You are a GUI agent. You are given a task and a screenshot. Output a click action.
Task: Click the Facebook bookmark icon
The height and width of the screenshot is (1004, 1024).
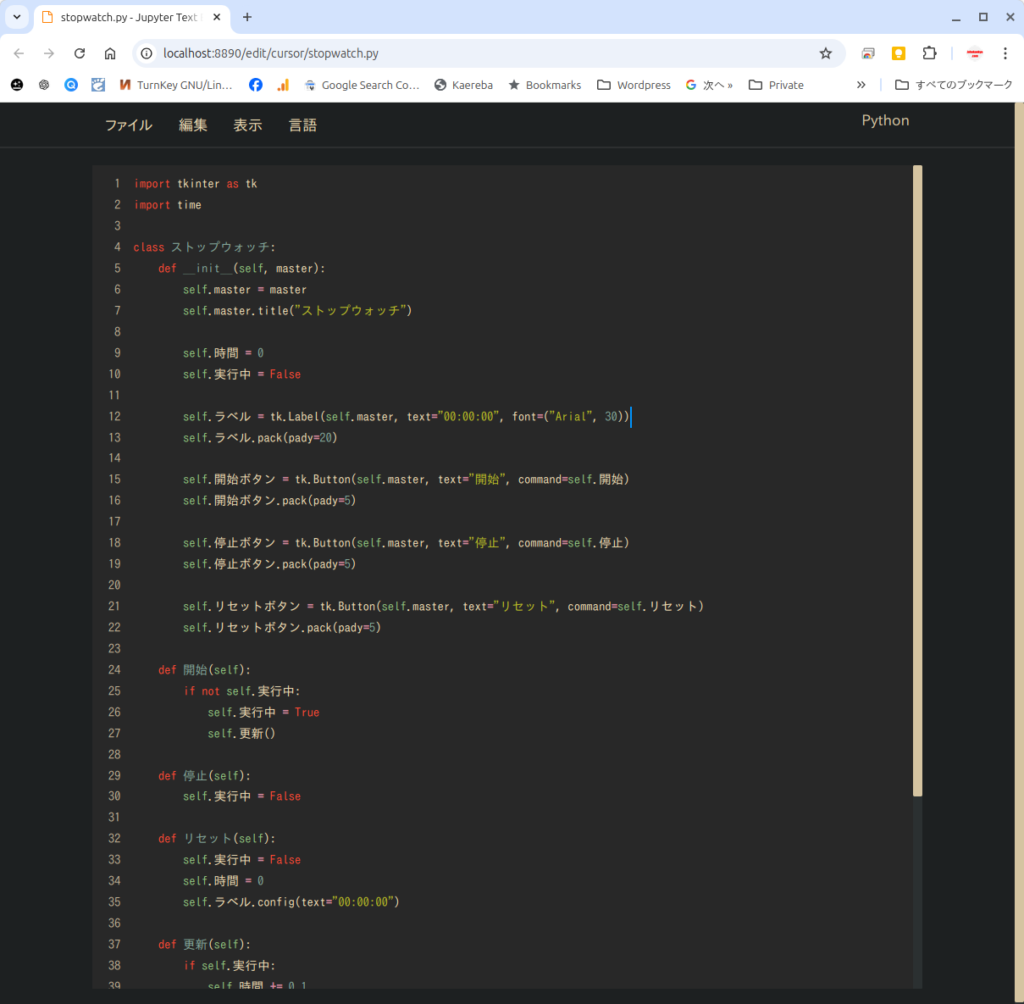pos(256,85)
